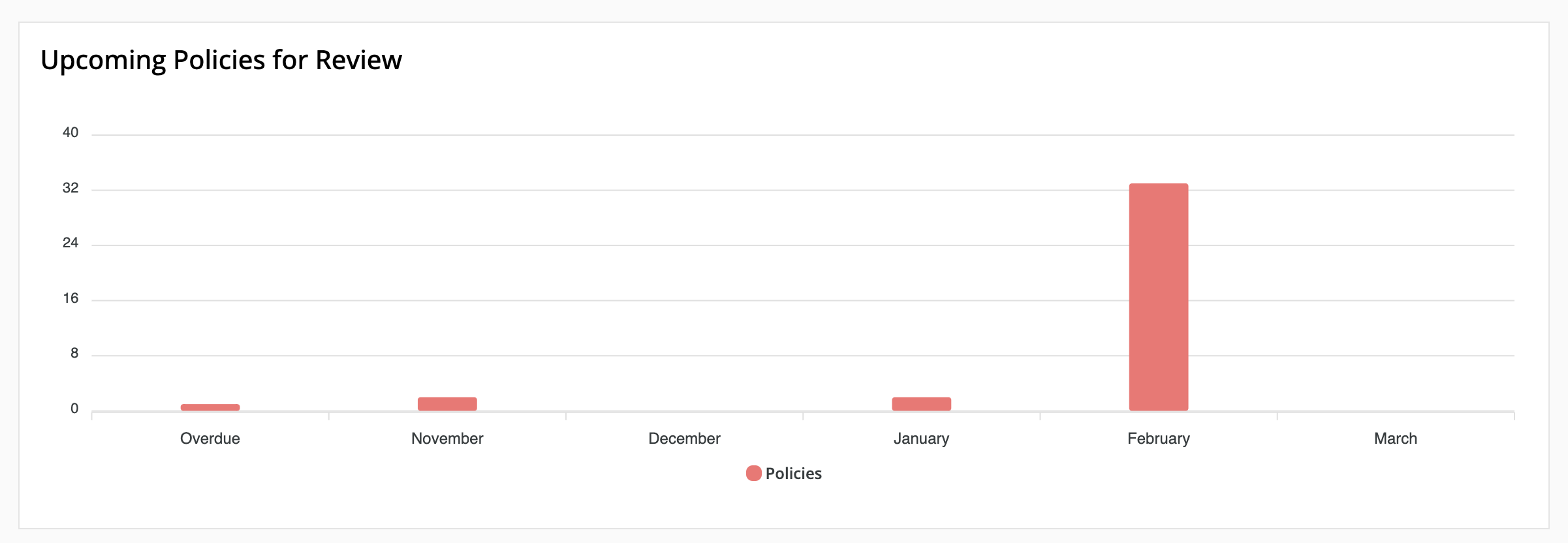The height and width of the screenshot is (543, 1568).
Task: Click the 8 value on the y-axis
Action: (x=74, y=353)
